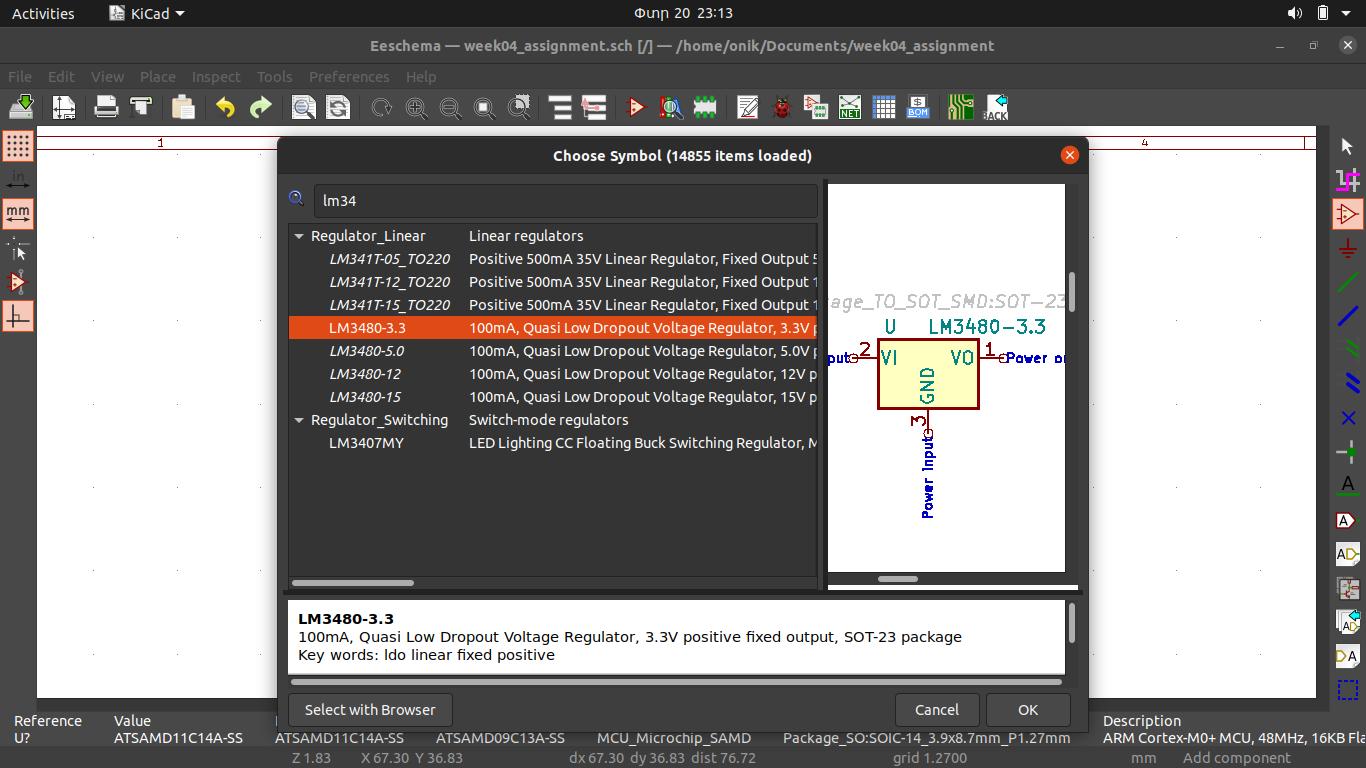The height and width of the screenshot is (768, 1366).
Task: Select the Place Junction tool
Action: pos(1347,452)
